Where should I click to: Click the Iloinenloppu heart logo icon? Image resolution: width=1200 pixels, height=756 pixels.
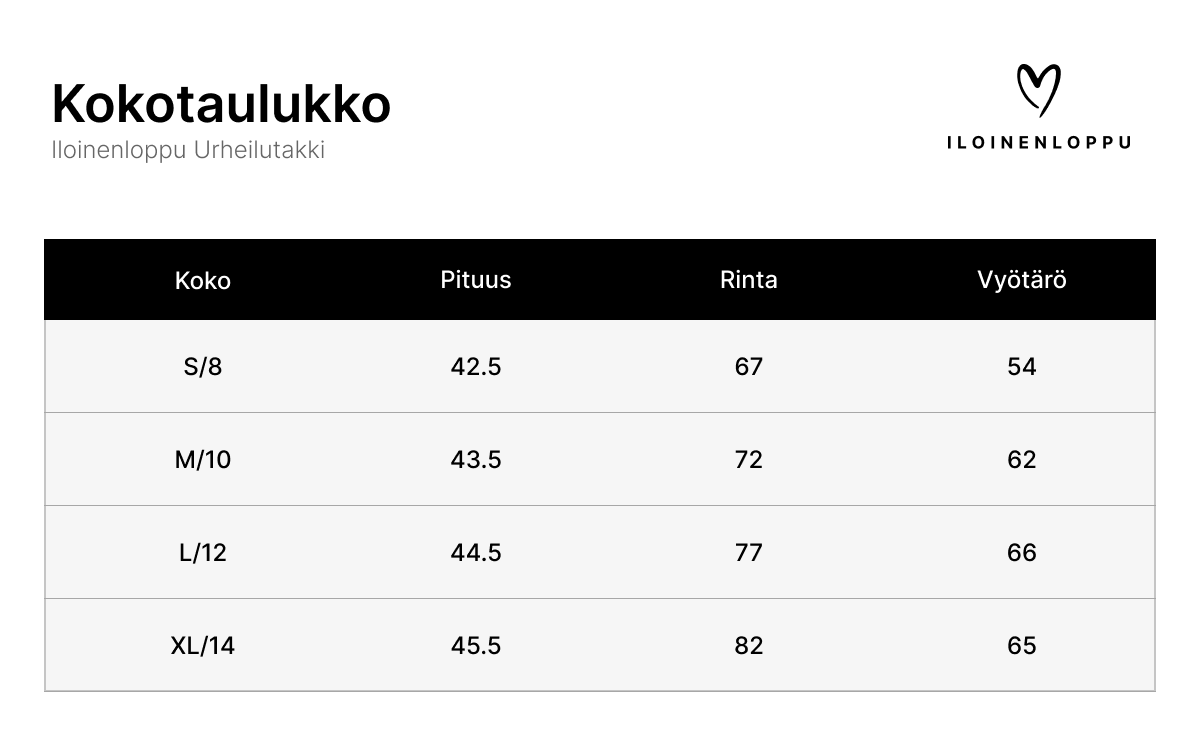1038,90
